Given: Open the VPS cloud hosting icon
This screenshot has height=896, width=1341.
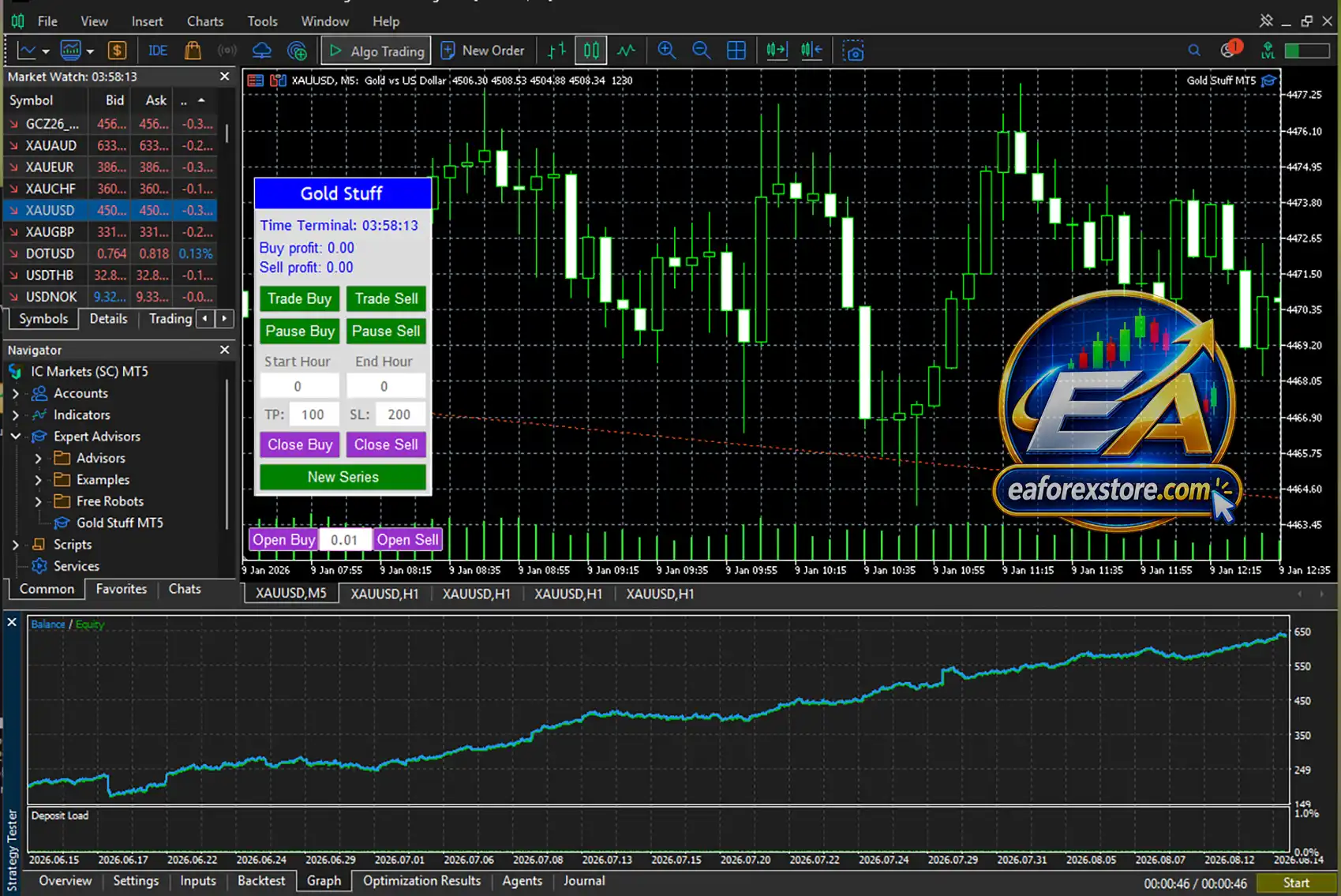Looking at the screenshot, I should coord(262,51).
